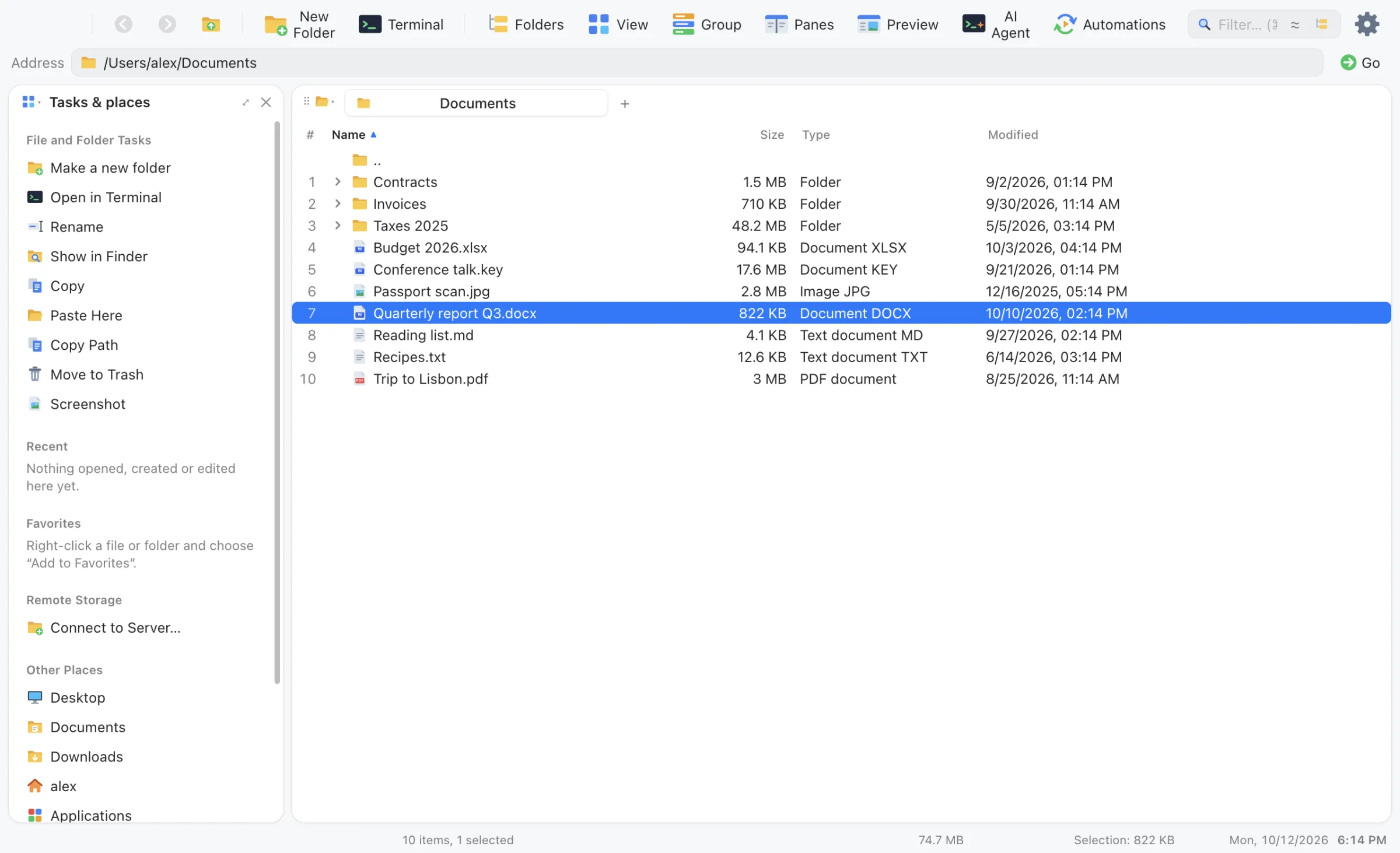Screen dimensions: 1400x853
Task: Open Terminal from the toolbar
Action: pyautogui.click(x=401, y=24)
